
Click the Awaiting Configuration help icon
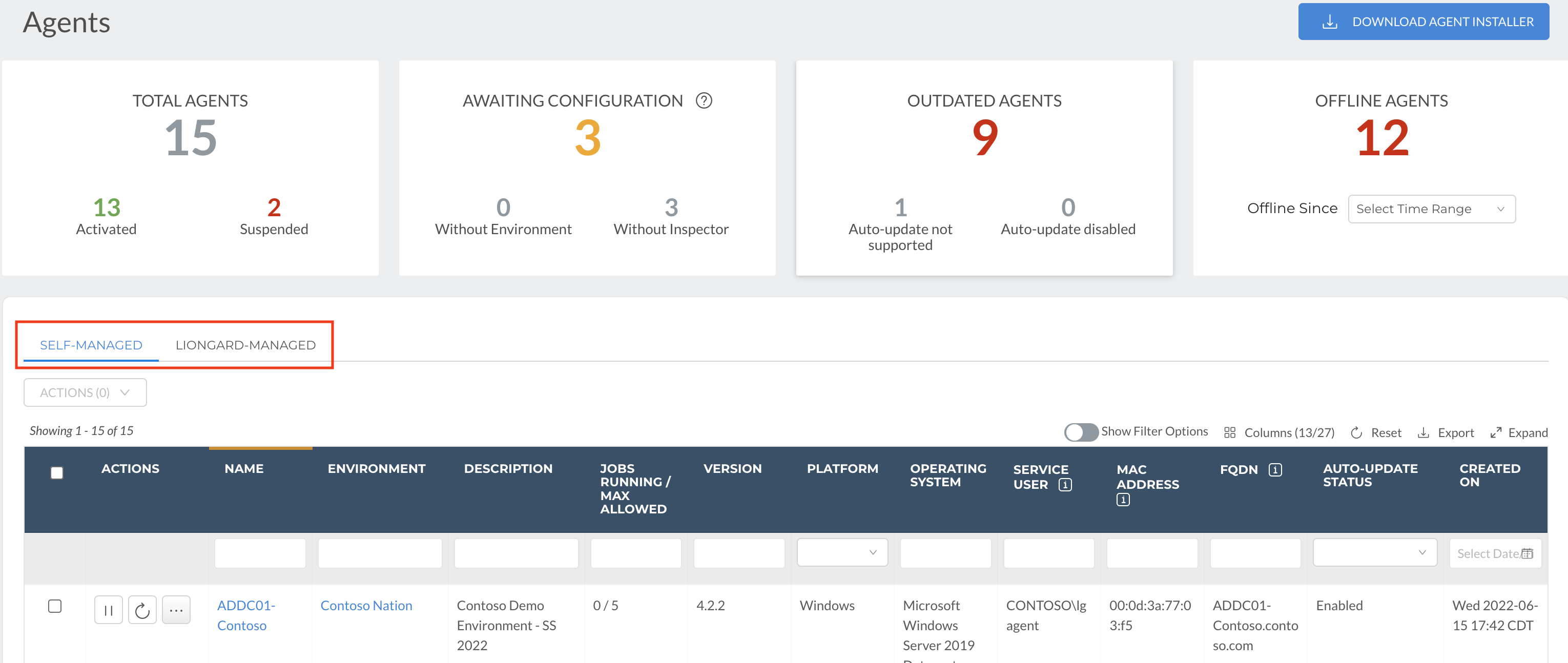tap(704, 100)
